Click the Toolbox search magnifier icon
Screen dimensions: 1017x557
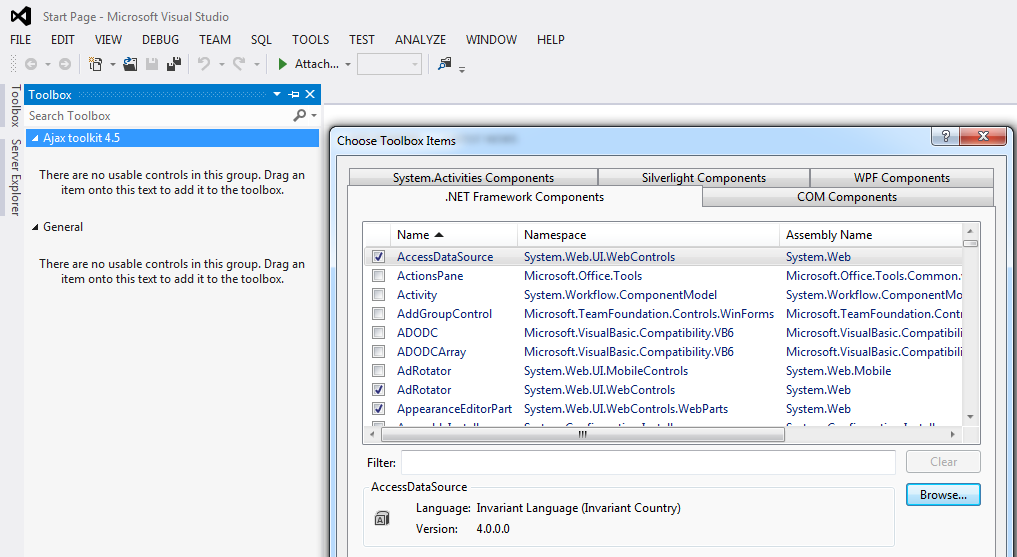coord(300,115)
